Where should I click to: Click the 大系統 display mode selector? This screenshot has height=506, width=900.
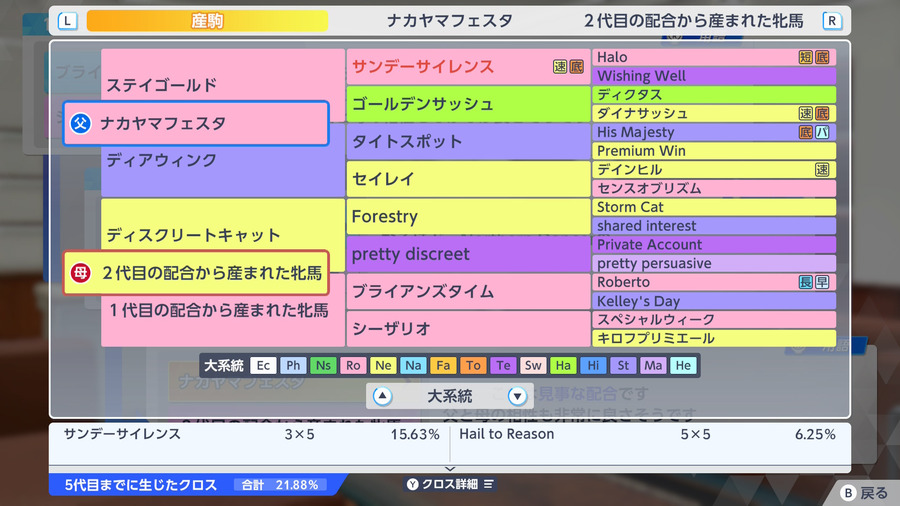(x=450, y=396)
